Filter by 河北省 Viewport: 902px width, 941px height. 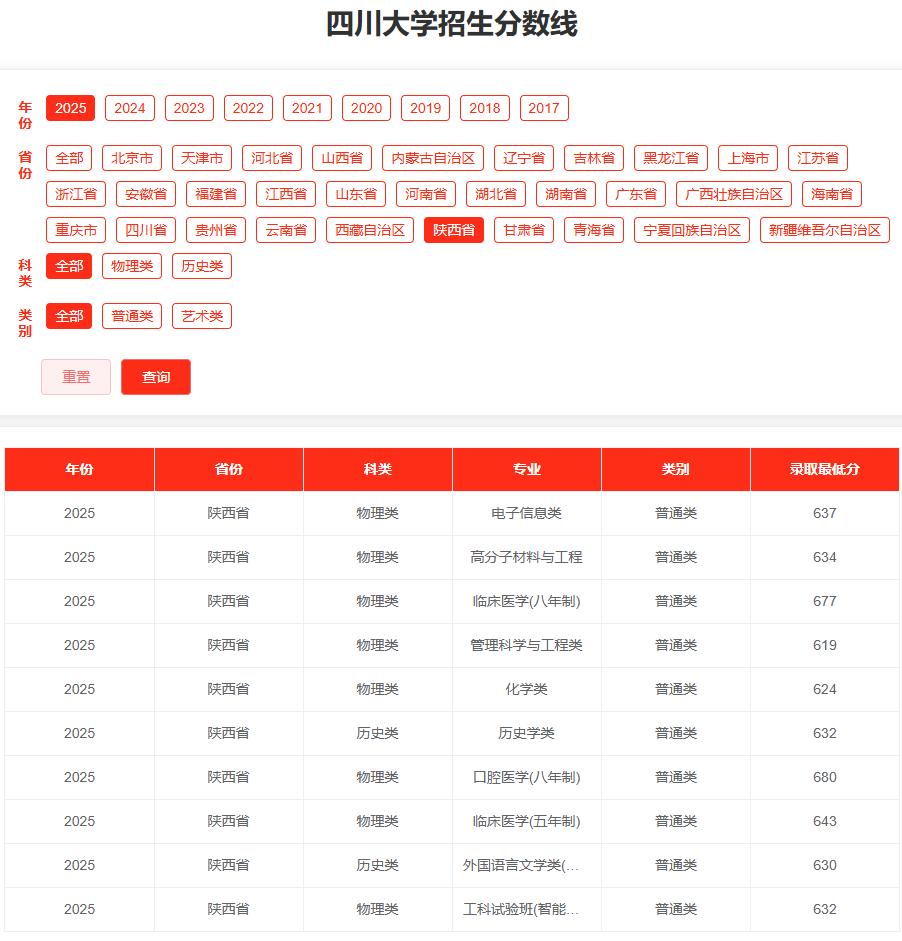coord(272,158)
